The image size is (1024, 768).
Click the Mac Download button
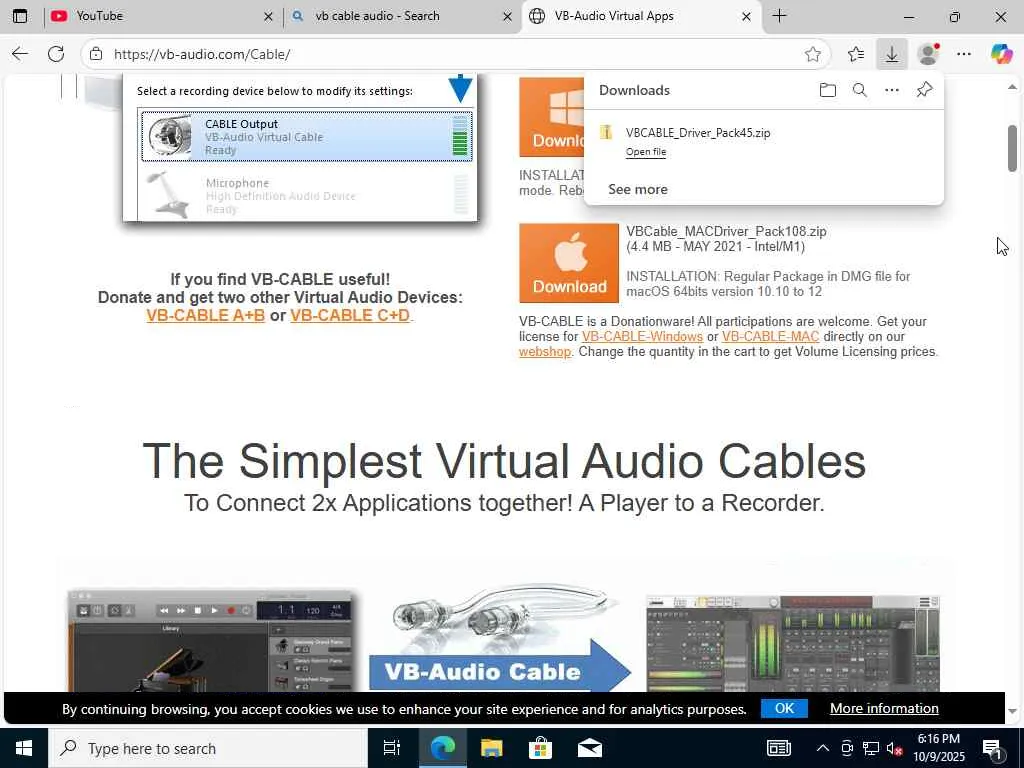click(569, 263)
